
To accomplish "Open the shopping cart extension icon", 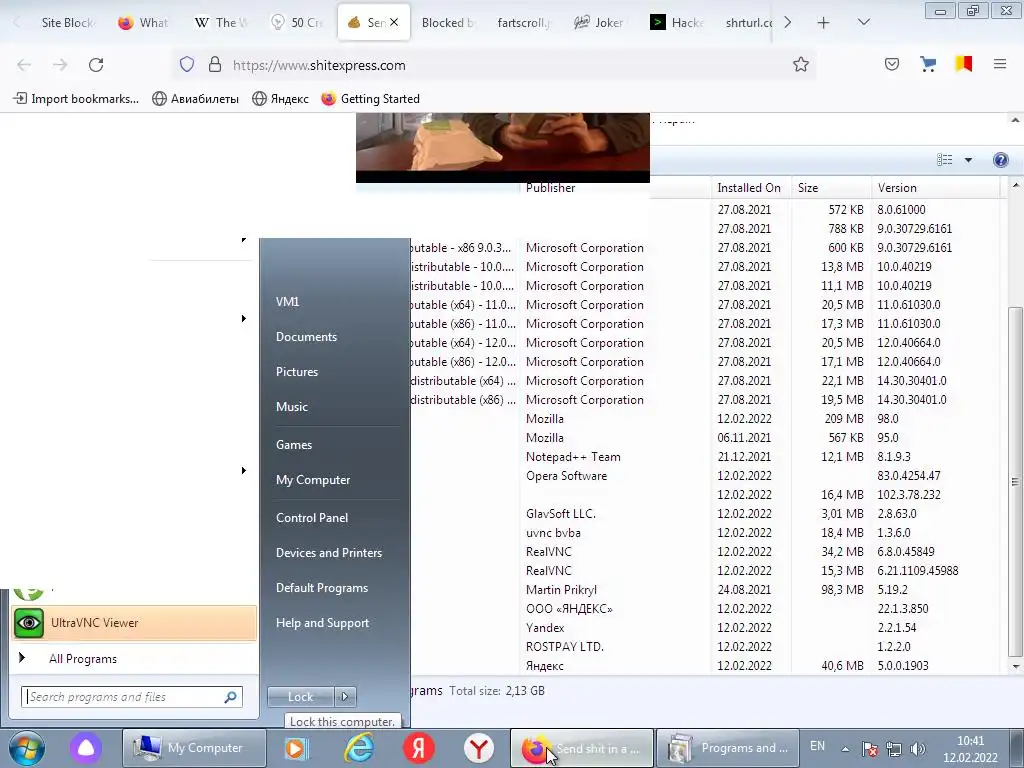I will [928, 64].
